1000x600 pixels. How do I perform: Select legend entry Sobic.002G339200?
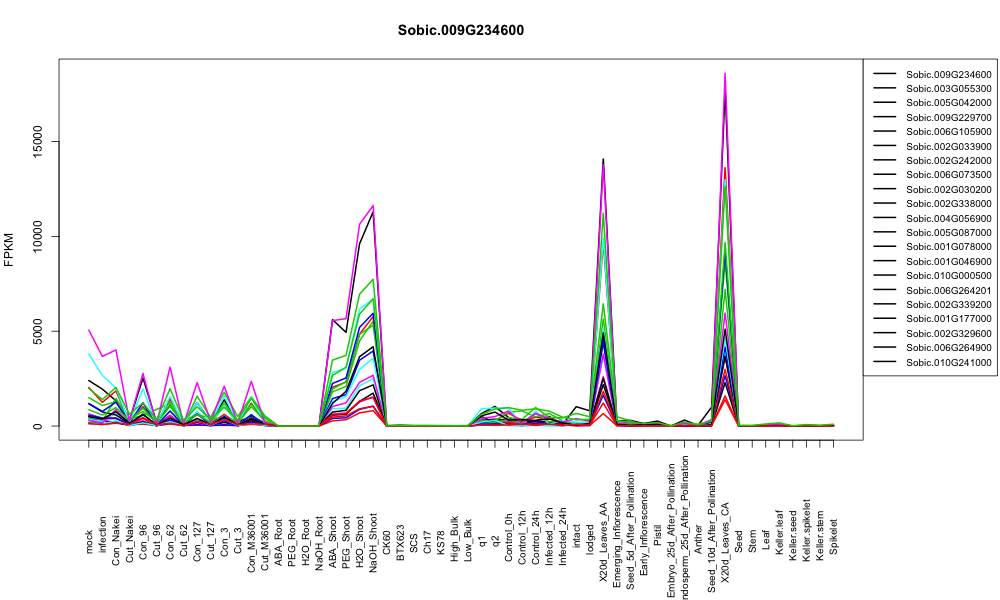tap(948, 304)
